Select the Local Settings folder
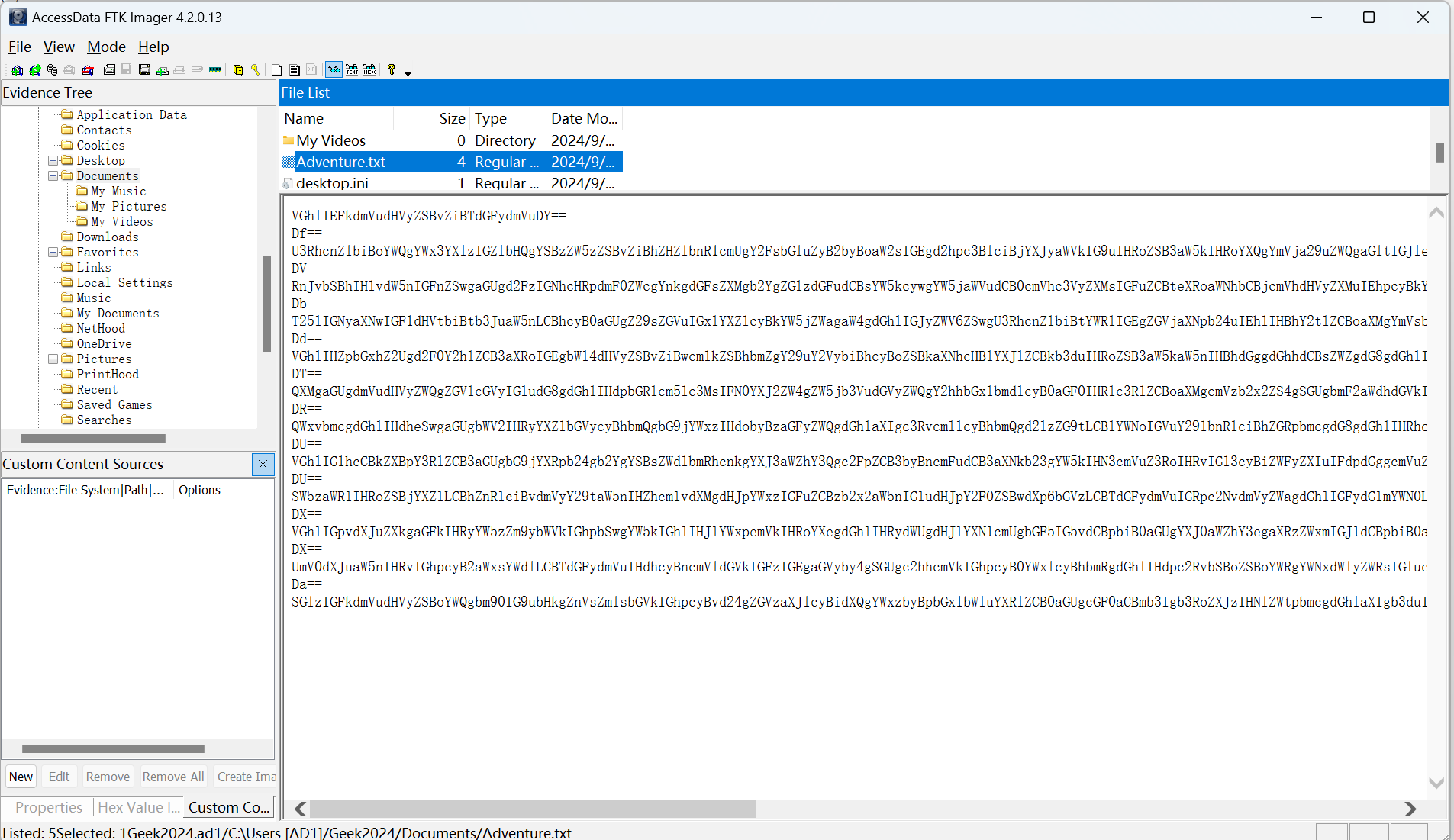Screen dimensions: 1454x840 tap(124, 282)
